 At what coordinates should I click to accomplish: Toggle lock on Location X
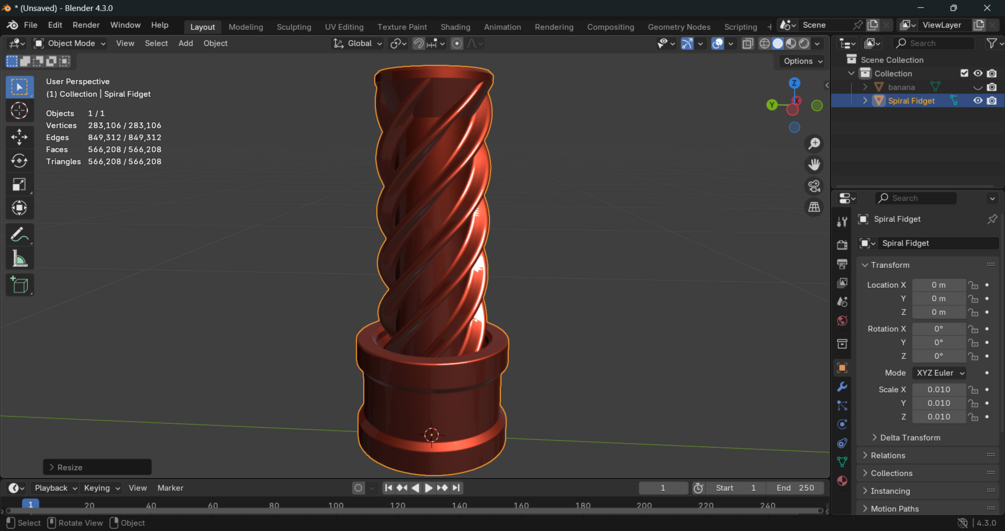973,285
